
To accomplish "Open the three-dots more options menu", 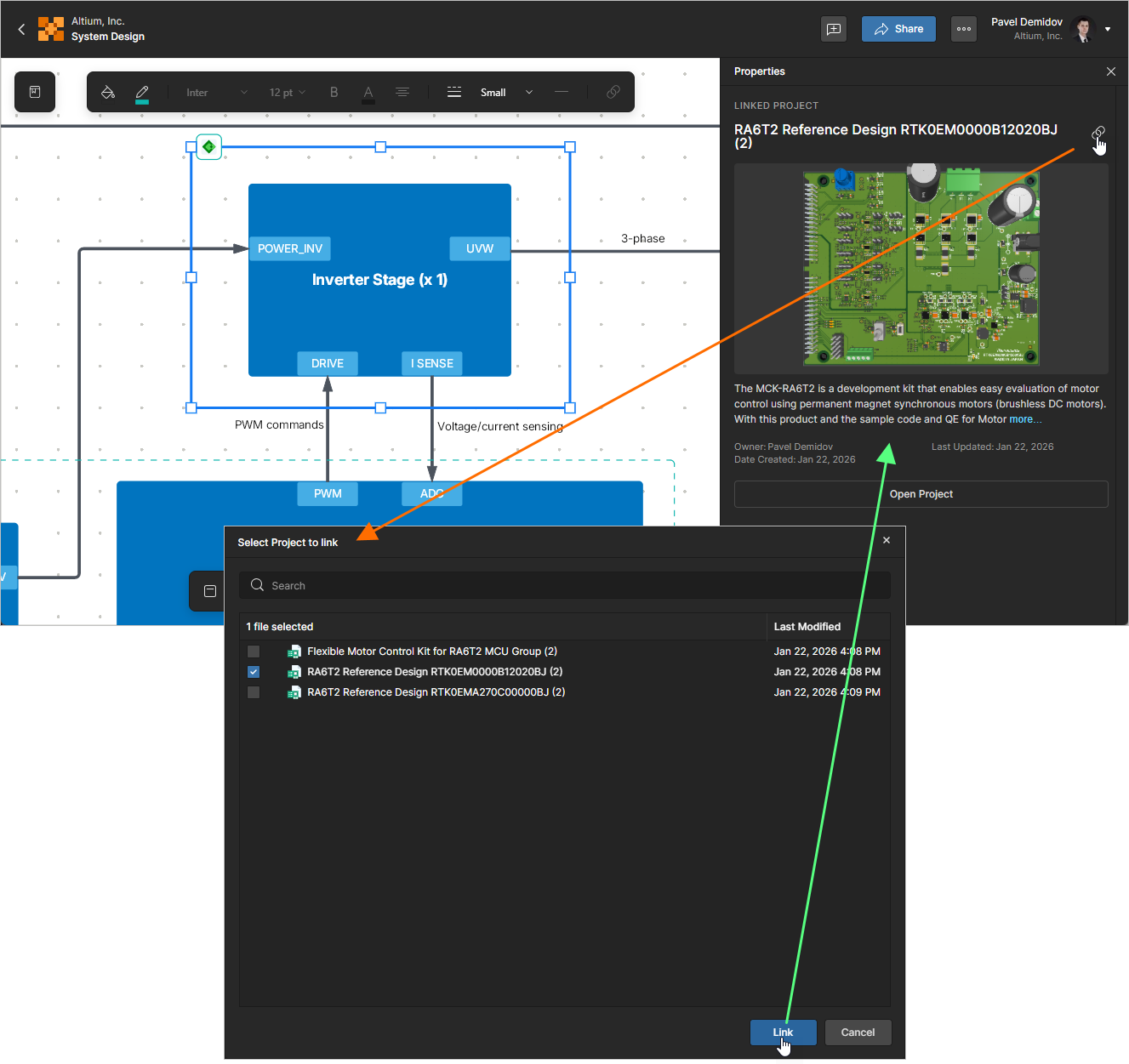I will click(964, 29).
